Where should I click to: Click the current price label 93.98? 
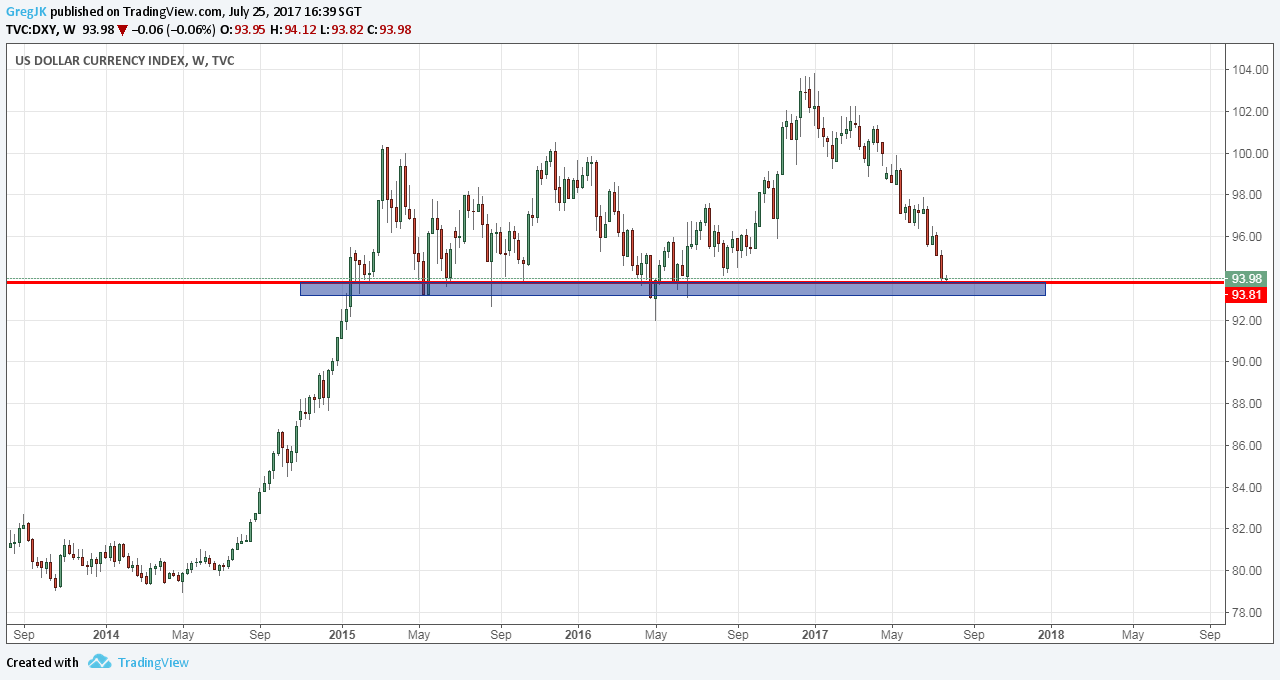click(x=1246, y=279)
